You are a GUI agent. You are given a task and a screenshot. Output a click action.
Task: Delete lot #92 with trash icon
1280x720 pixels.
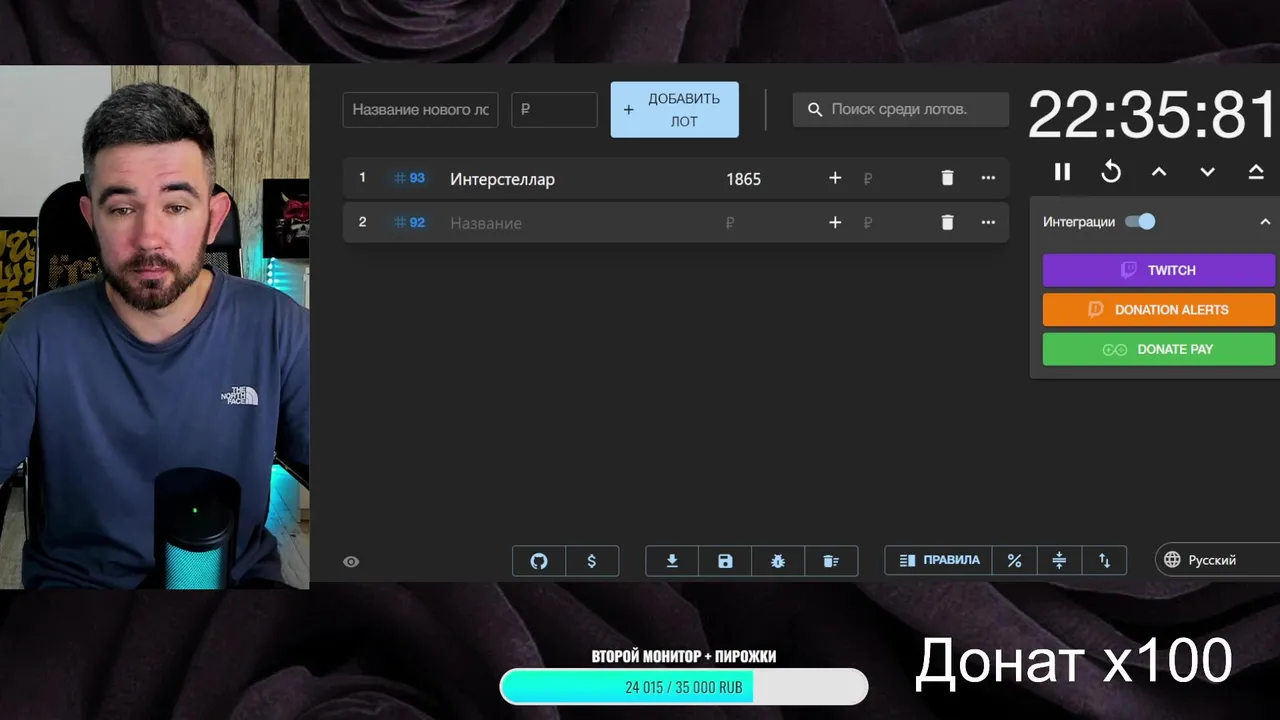point(947,223)
